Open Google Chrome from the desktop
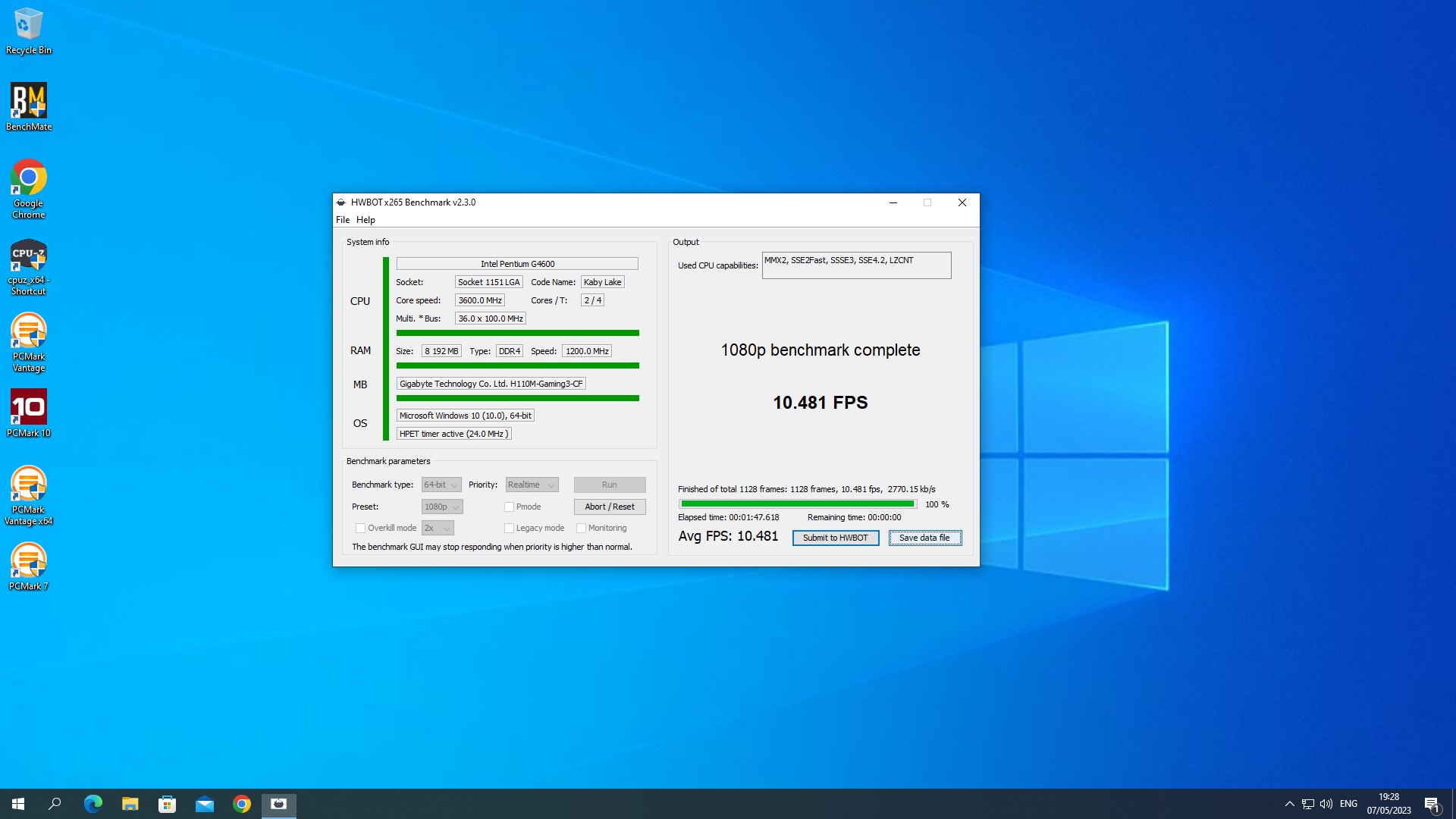Viewport: 1456px width, 819px height. (29, 189)
